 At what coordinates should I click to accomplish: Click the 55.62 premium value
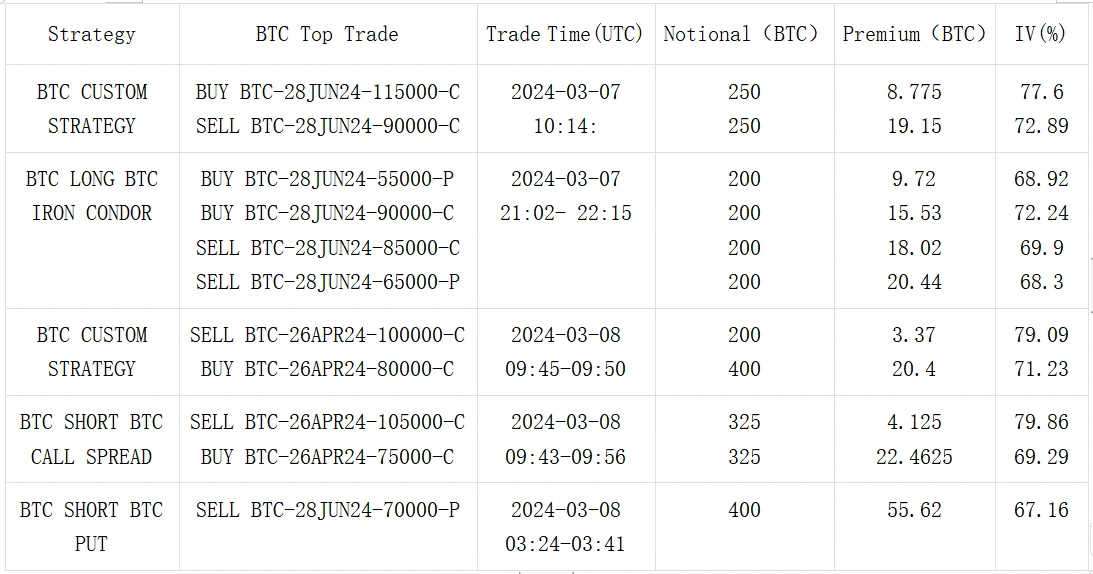914,510
